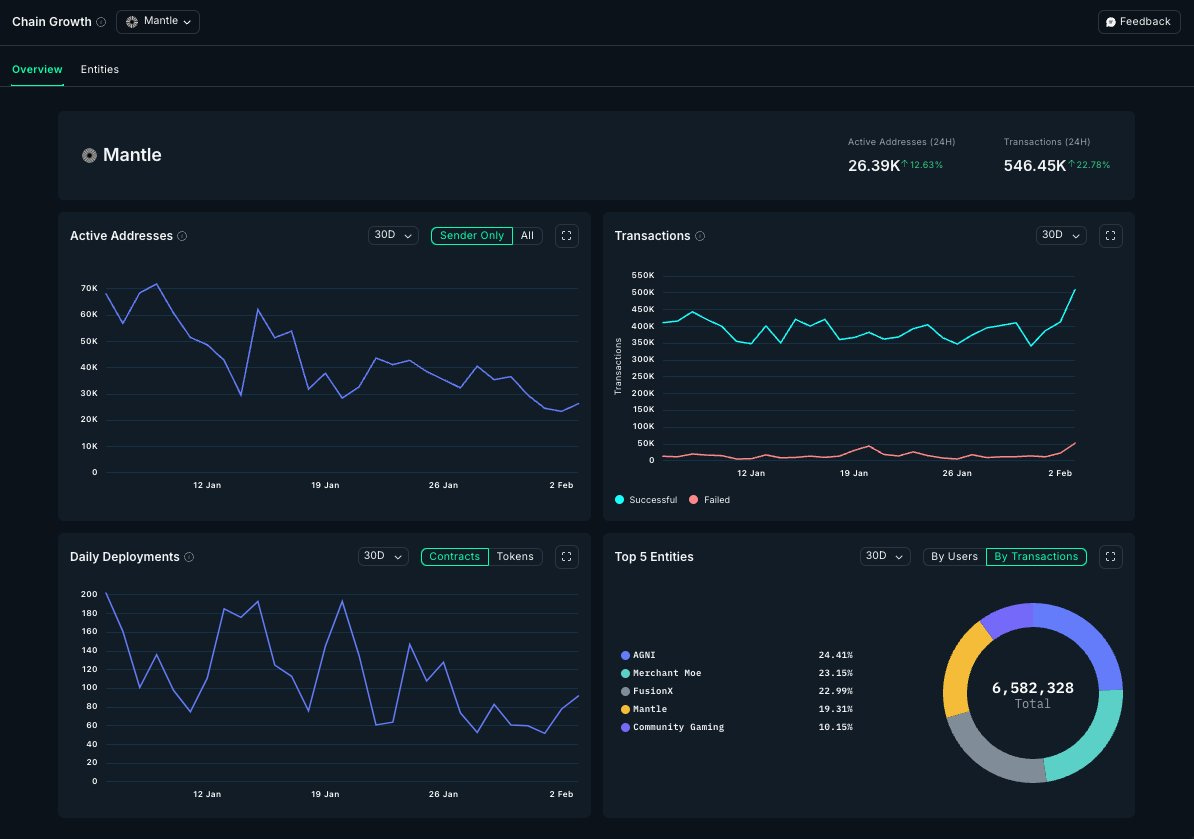Click the Top 5 Entities panel title
The width and height of the screenshot is (1194, 839).
point(654,557)
